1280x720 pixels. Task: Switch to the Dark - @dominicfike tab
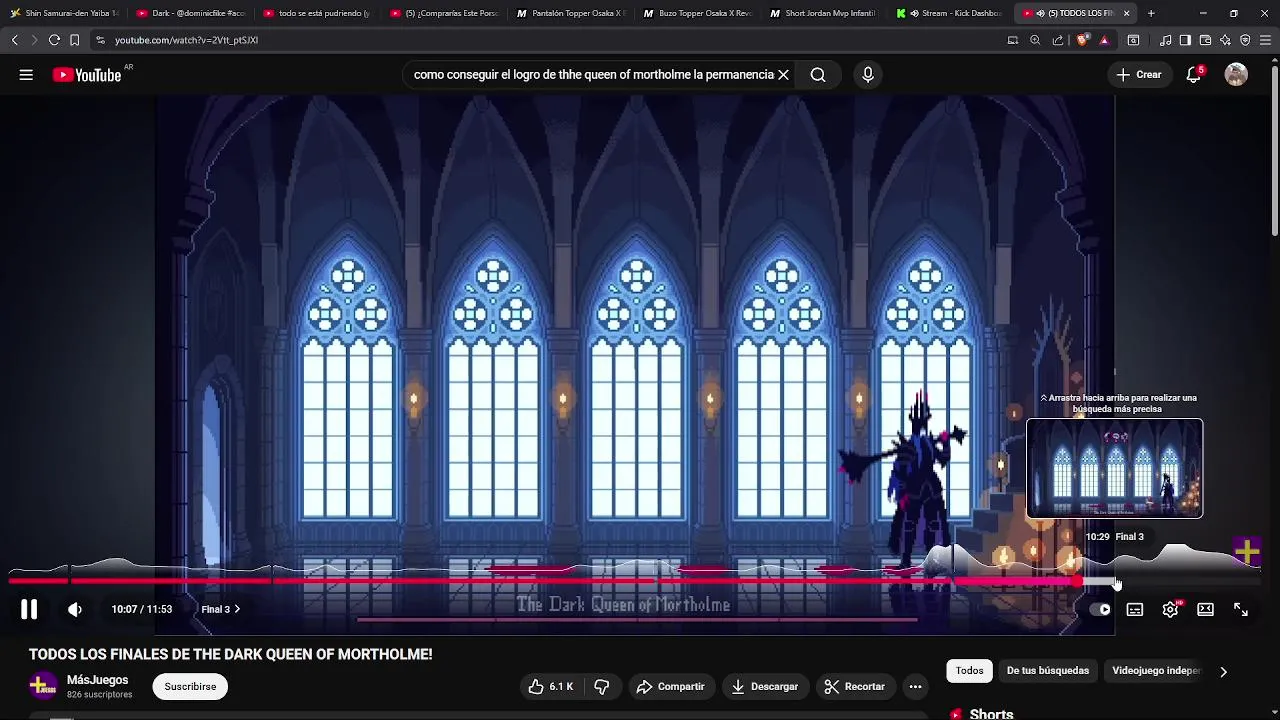click(191, 13)
